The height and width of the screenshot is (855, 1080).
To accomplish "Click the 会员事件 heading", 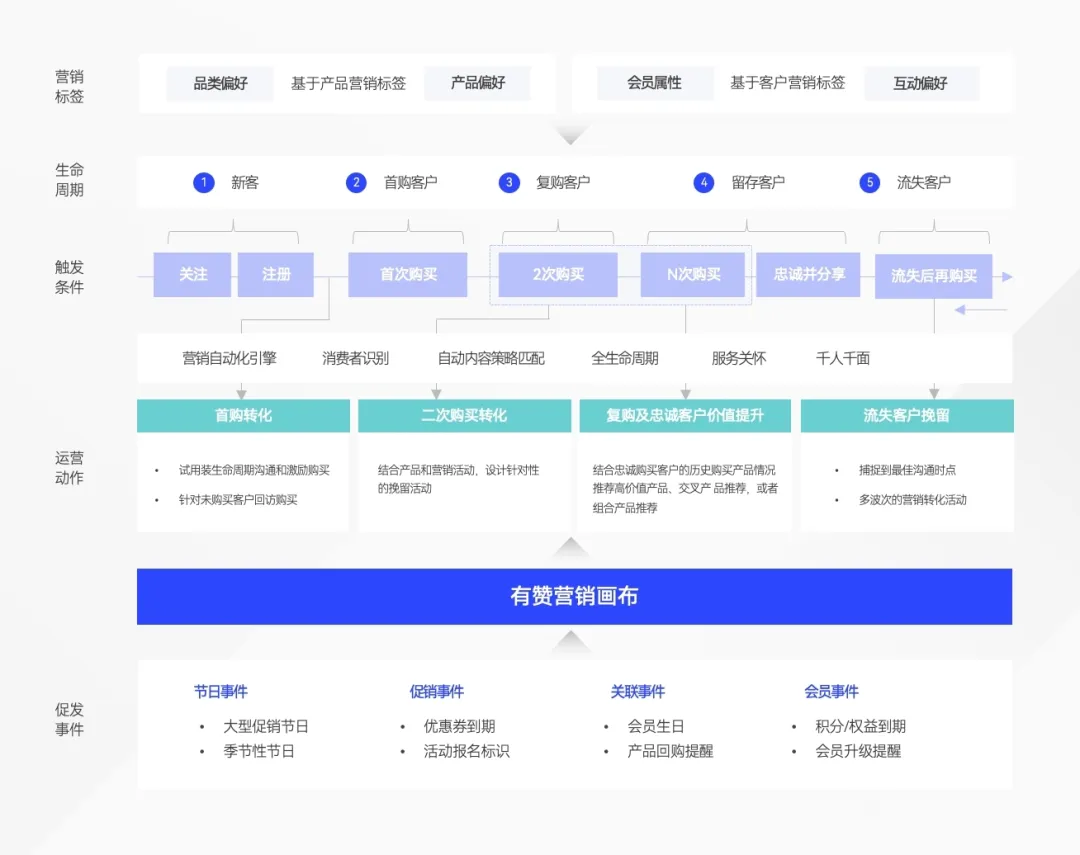I will (x=831, y=692).
